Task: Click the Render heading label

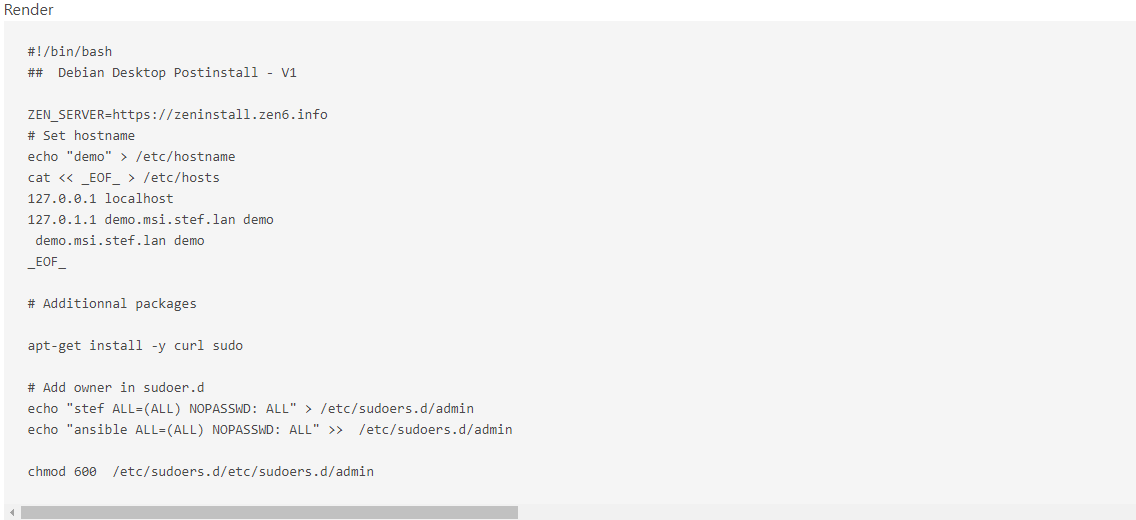Action: click(29, 10)
